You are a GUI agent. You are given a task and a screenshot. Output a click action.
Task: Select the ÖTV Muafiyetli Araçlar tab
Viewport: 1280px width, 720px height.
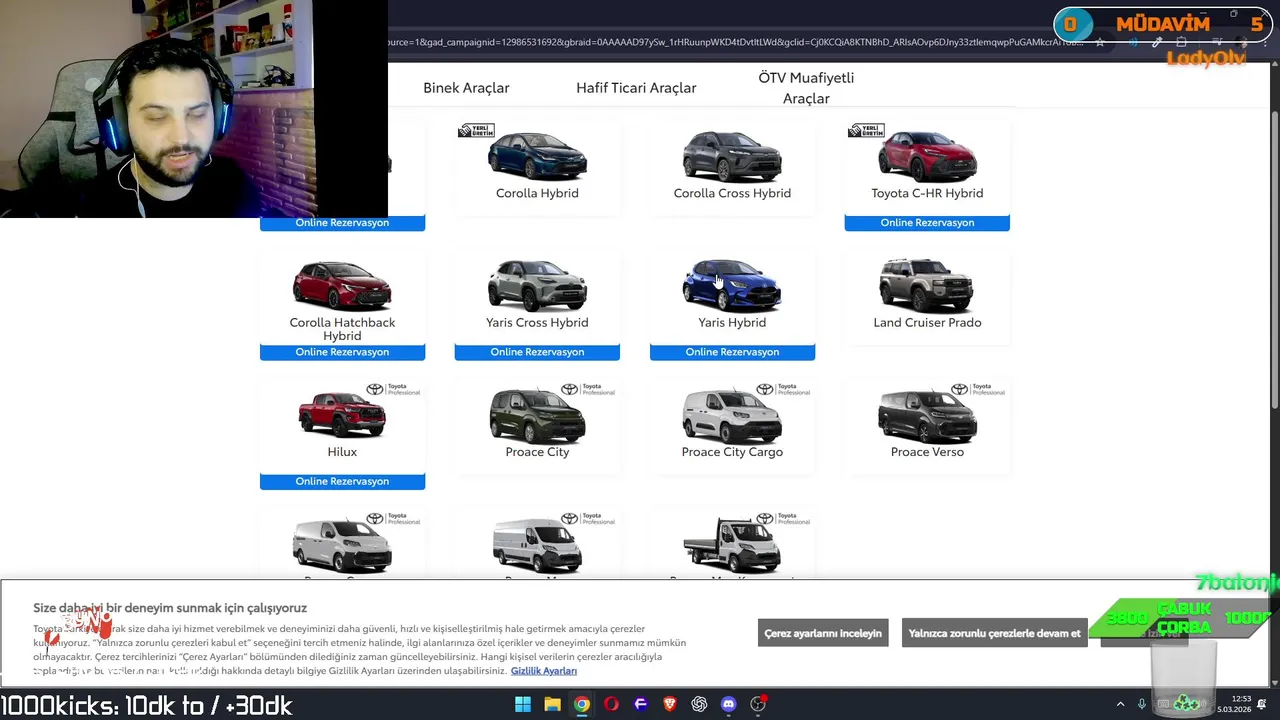point(806,88)
